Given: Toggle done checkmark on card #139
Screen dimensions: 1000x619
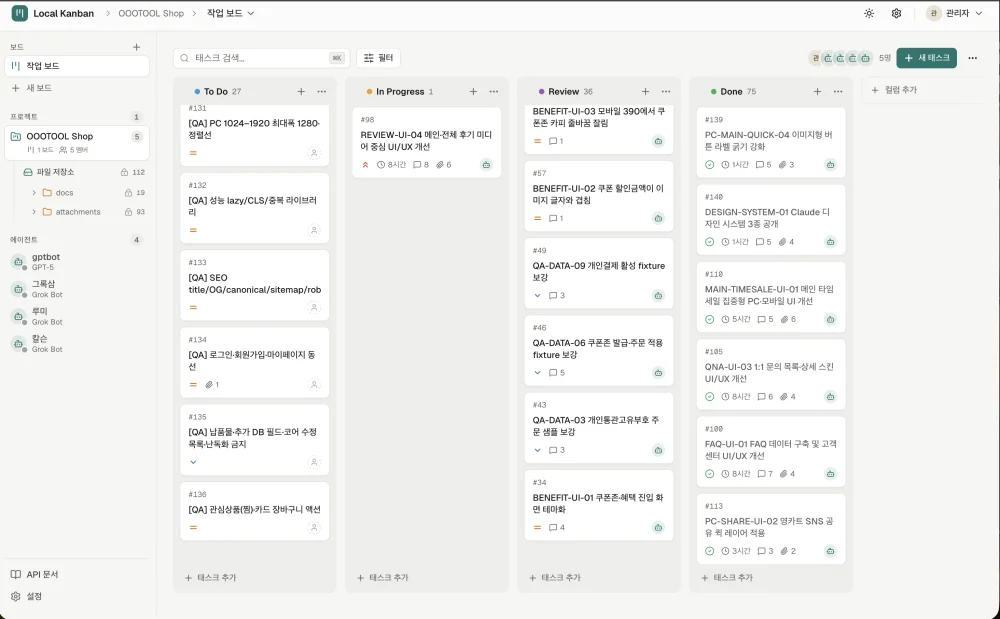Looking at the screenshot, I should (709, 165).
